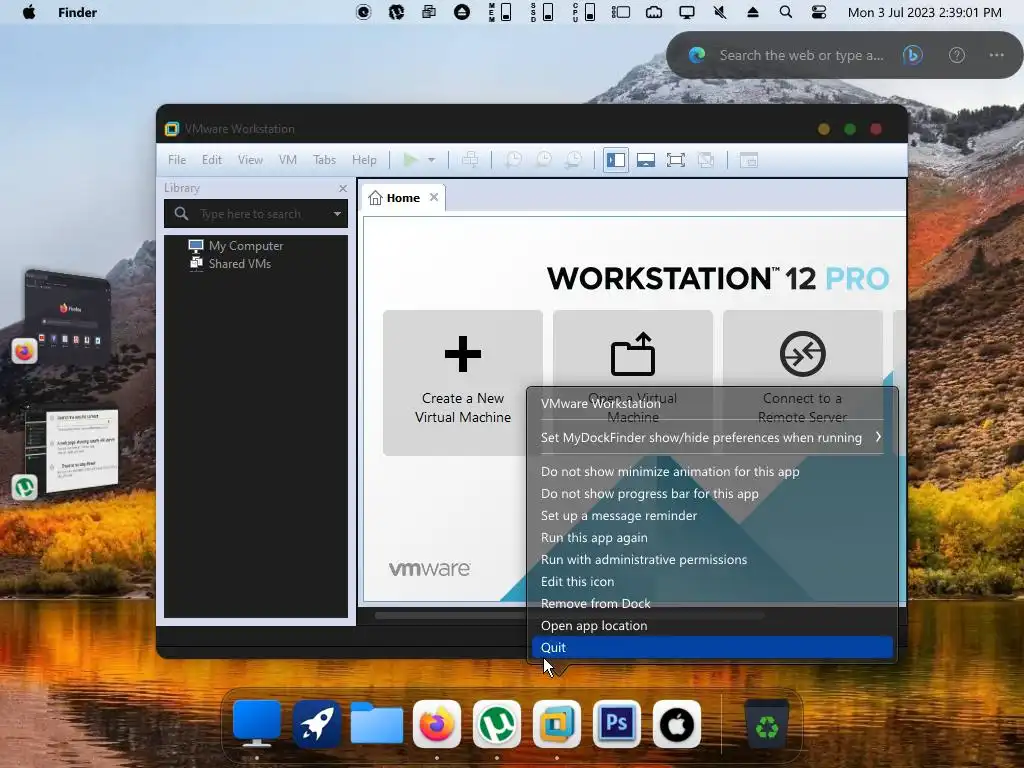
Task: Open the Edit menu
Action: click(x=212, y=160)
